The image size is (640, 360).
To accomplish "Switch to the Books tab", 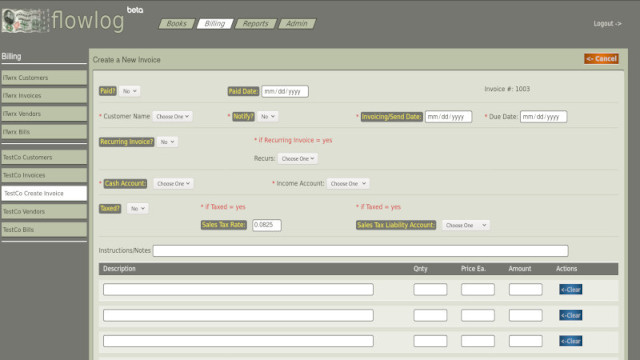I will coord(176,24).
